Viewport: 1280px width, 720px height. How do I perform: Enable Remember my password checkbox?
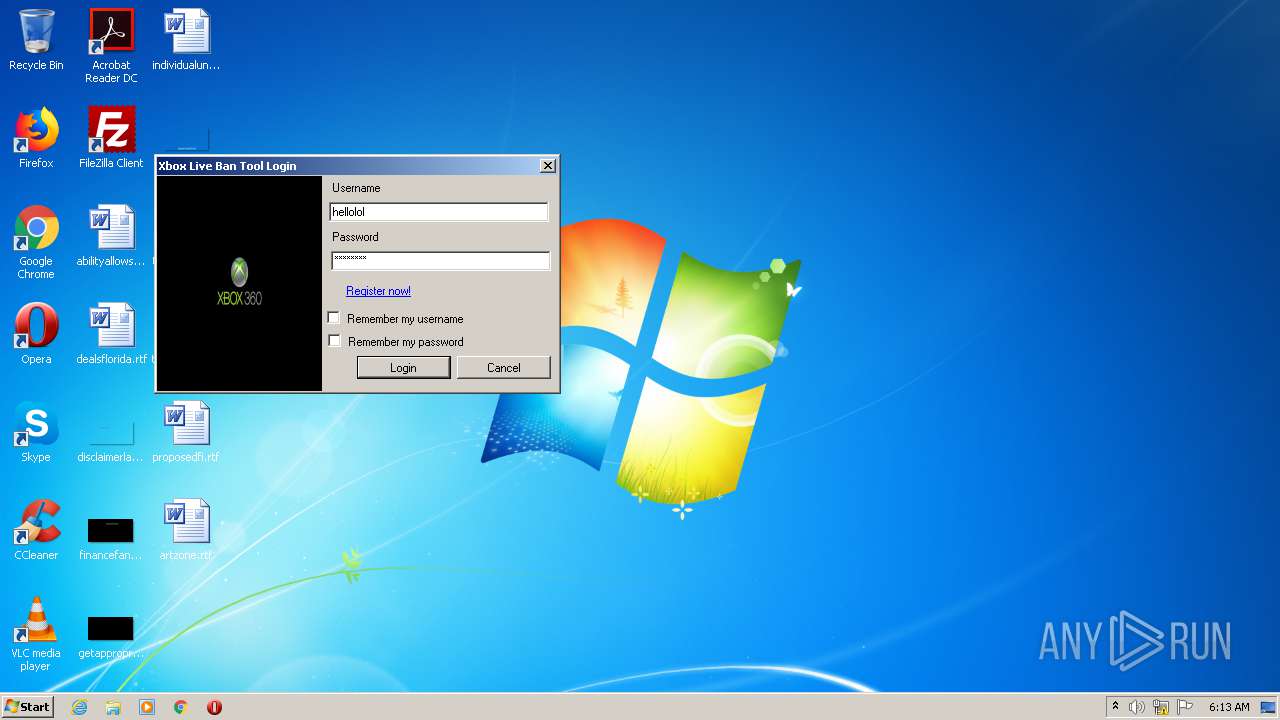tap(334, 341)
